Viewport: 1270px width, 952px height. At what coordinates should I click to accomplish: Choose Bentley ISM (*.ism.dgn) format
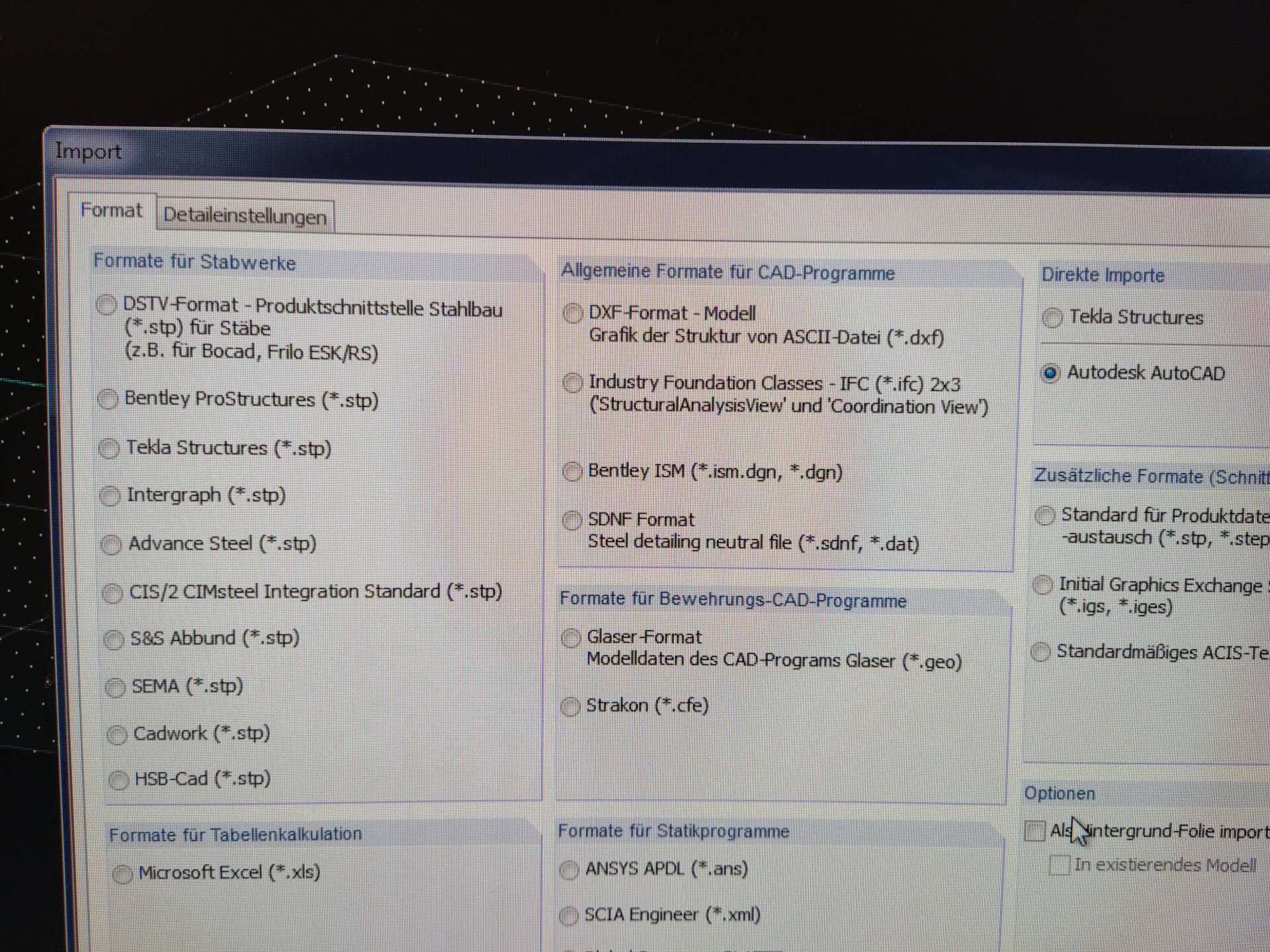pos(571,471)
